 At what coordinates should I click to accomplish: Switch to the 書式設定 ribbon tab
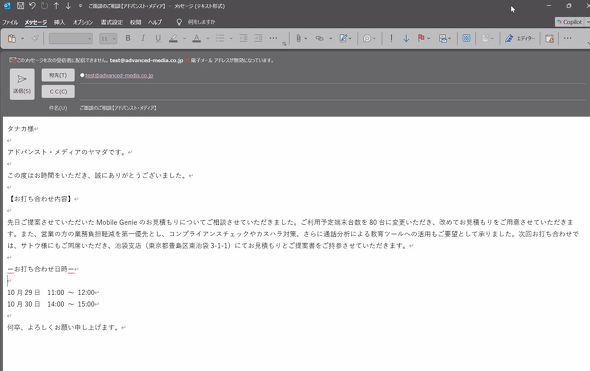(x=112, y=22)
